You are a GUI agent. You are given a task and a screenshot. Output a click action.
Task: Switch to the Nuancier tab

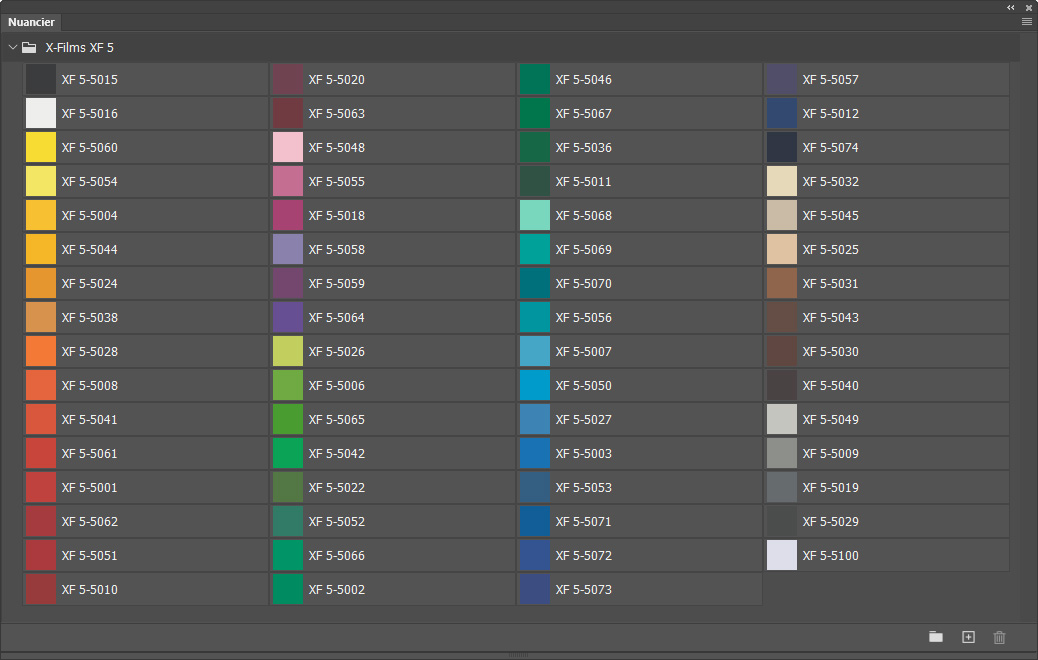click(31, 22)
